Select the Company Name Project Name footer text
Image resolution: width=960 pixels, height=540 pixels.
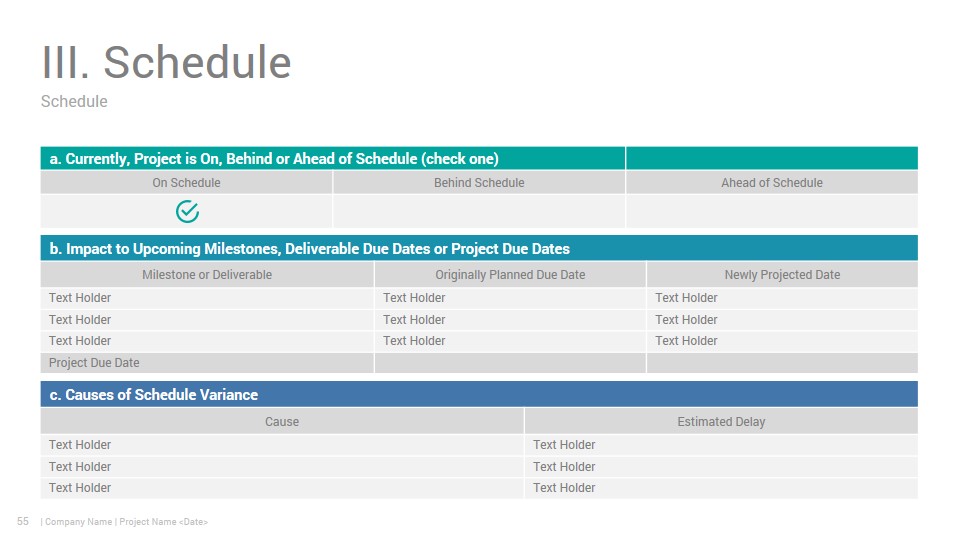(124, 522)
